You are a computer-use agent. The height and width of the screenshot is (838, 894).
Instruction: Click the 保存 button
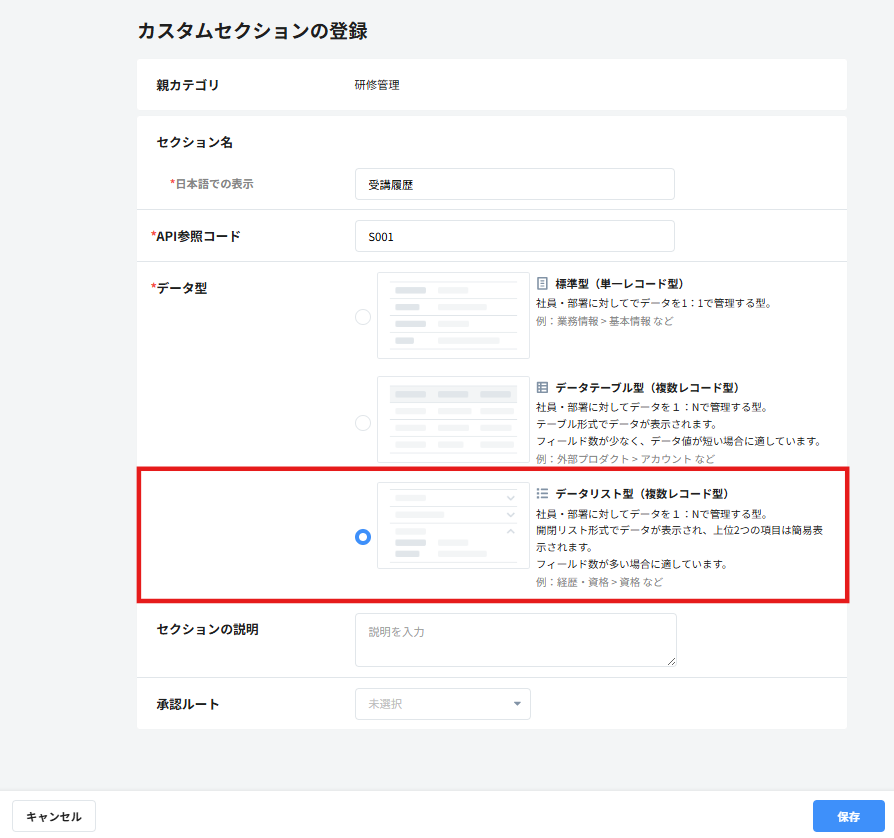(848, 816)
